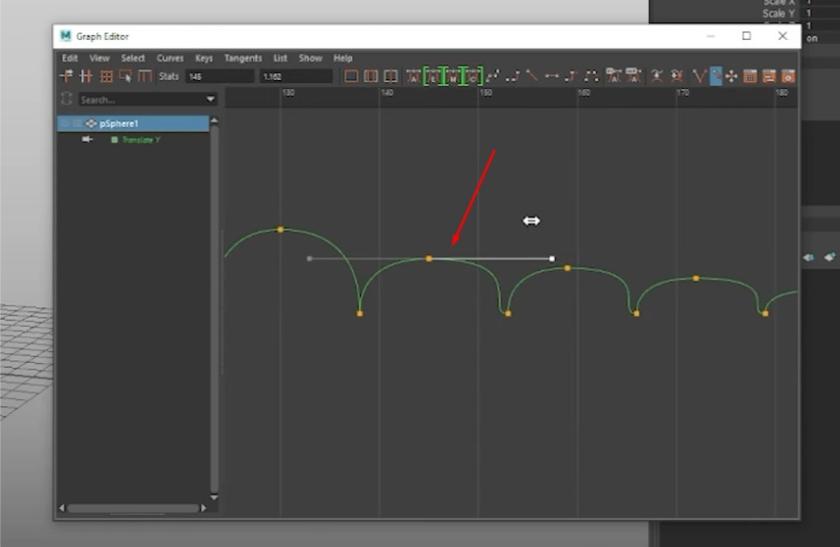Open the Trax Editor from the toolbar
Screen dimensions: 840x547
[769, 76]
